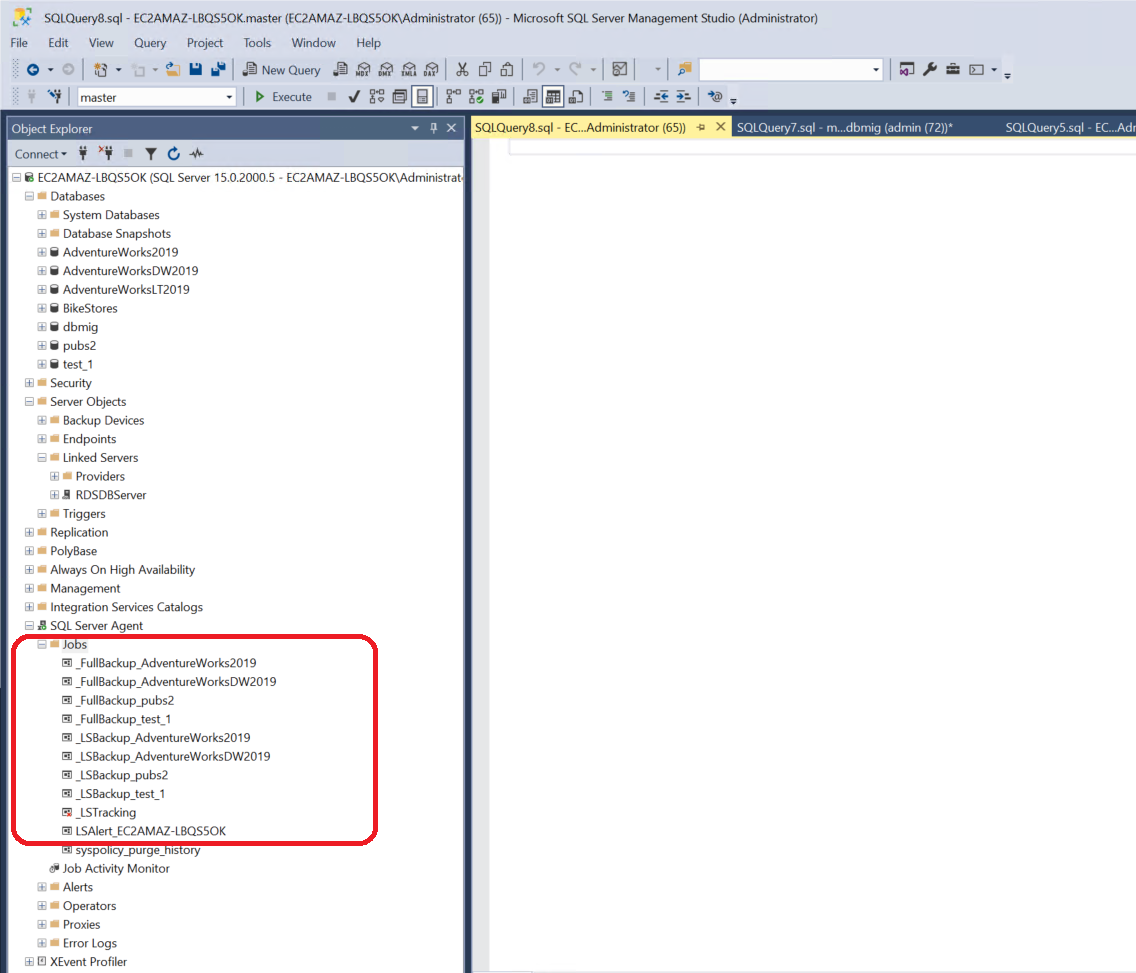The image size is (1136, 973).
Task: Open the File menu
Action: 19,43
